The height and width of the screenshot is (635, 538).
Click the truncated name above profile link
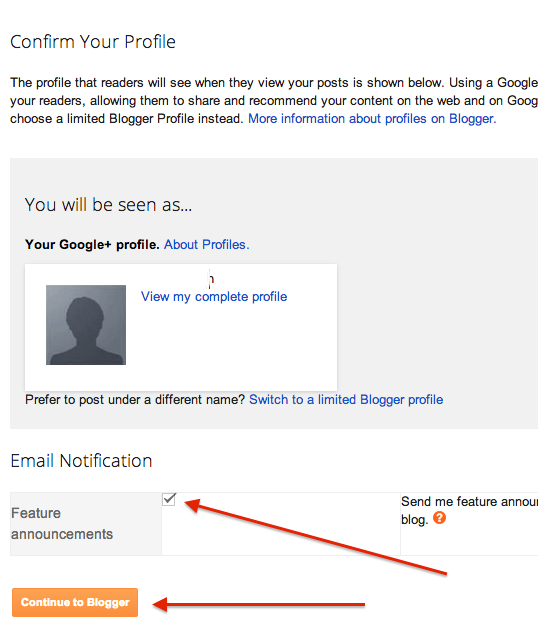coord(211,279)
